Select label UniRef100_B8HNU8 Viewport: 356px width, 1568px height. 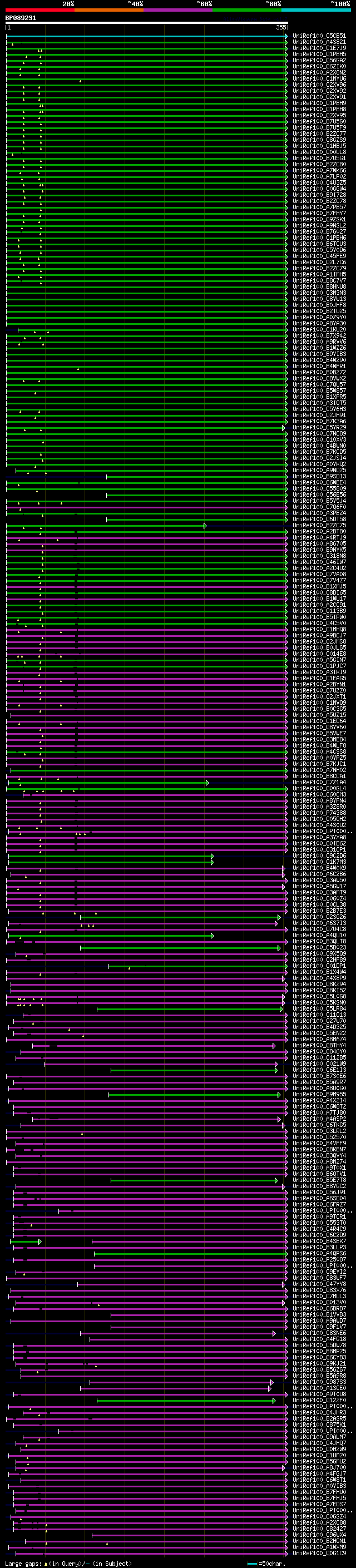click(319, 288)
